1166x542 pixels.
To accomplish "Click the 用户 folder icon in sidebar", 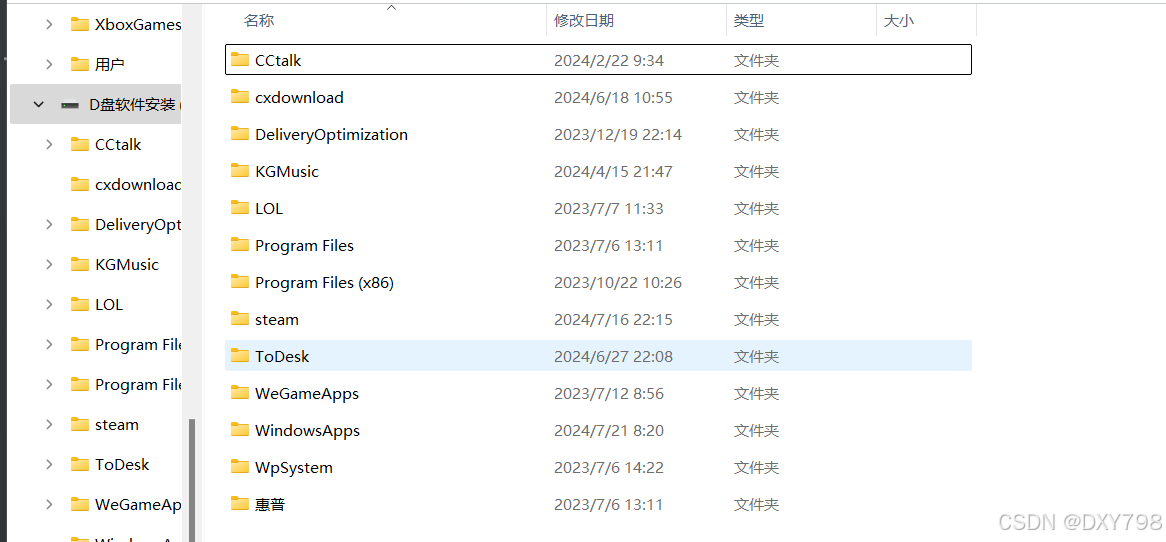I will (80, 64).
